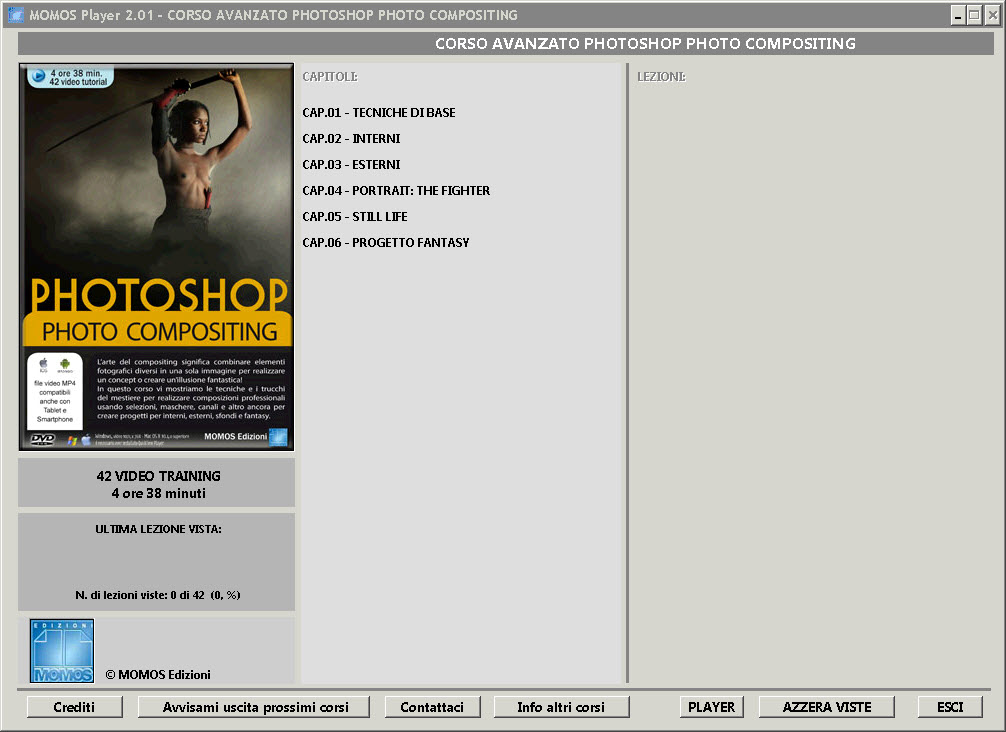Image resolution: width=1006 pixels, height=732 pixels.
Task: Click the ULTIMA LEZIONE VISTA label
Action: [x=158, y=529]
